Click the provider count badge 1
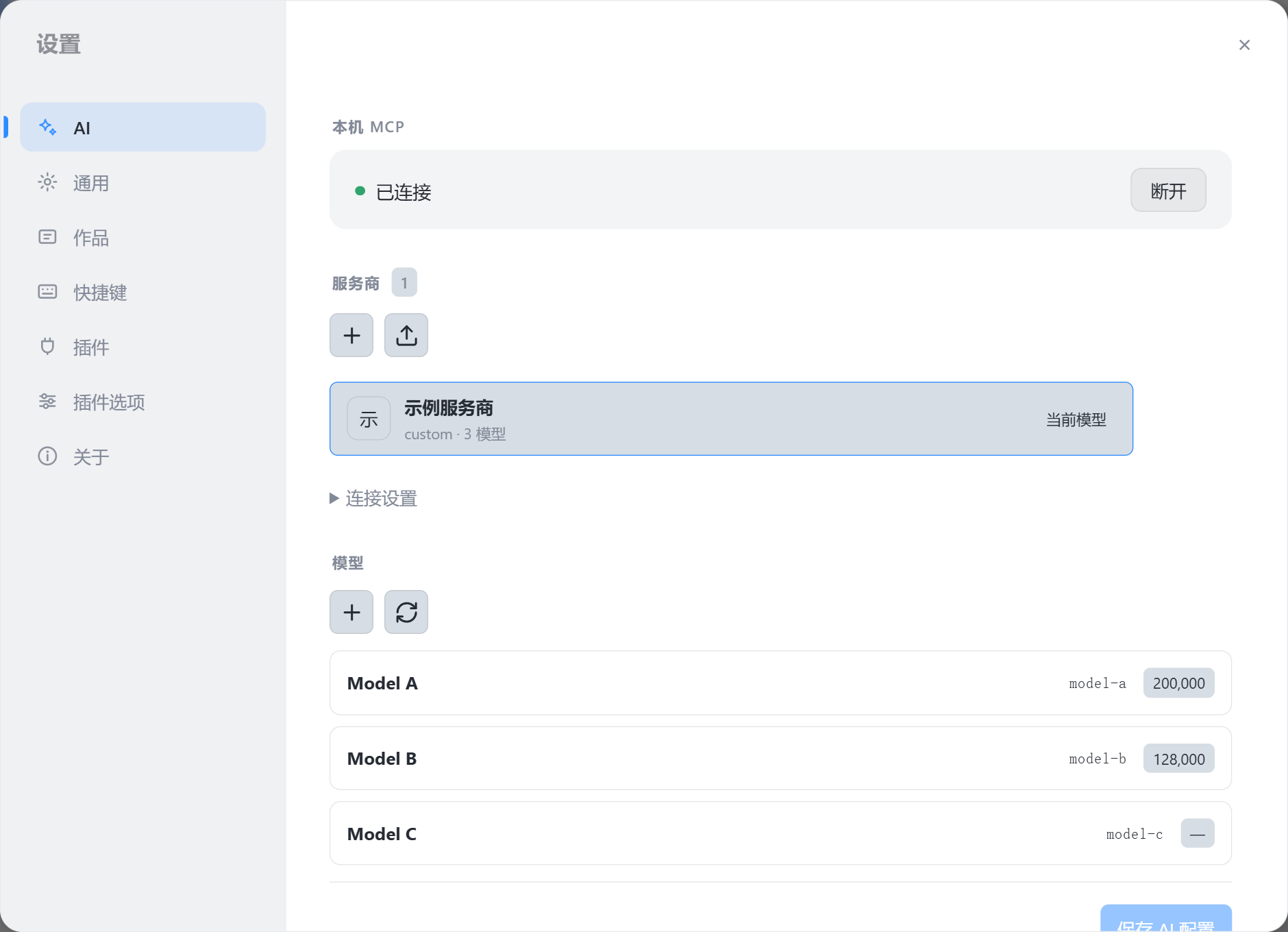Screen dimensions: 1288x932 tap(404, 282)
